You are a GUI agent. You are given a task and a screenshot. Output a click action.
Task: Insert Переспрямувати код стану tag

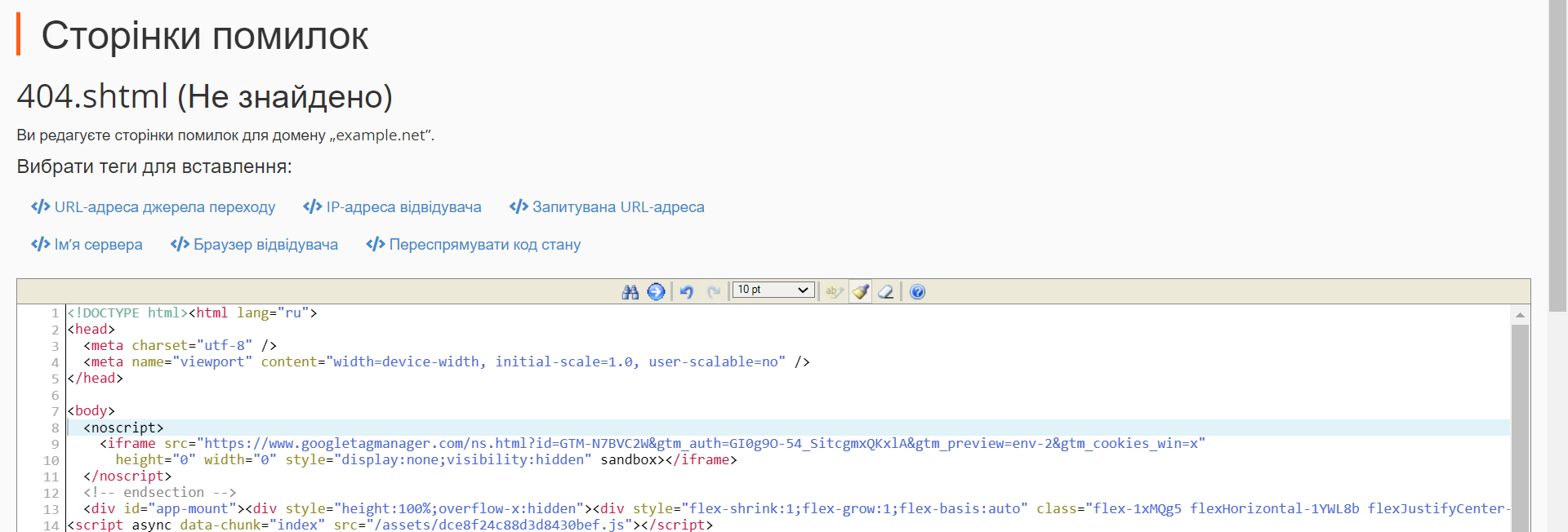click(x=474, y=245)
